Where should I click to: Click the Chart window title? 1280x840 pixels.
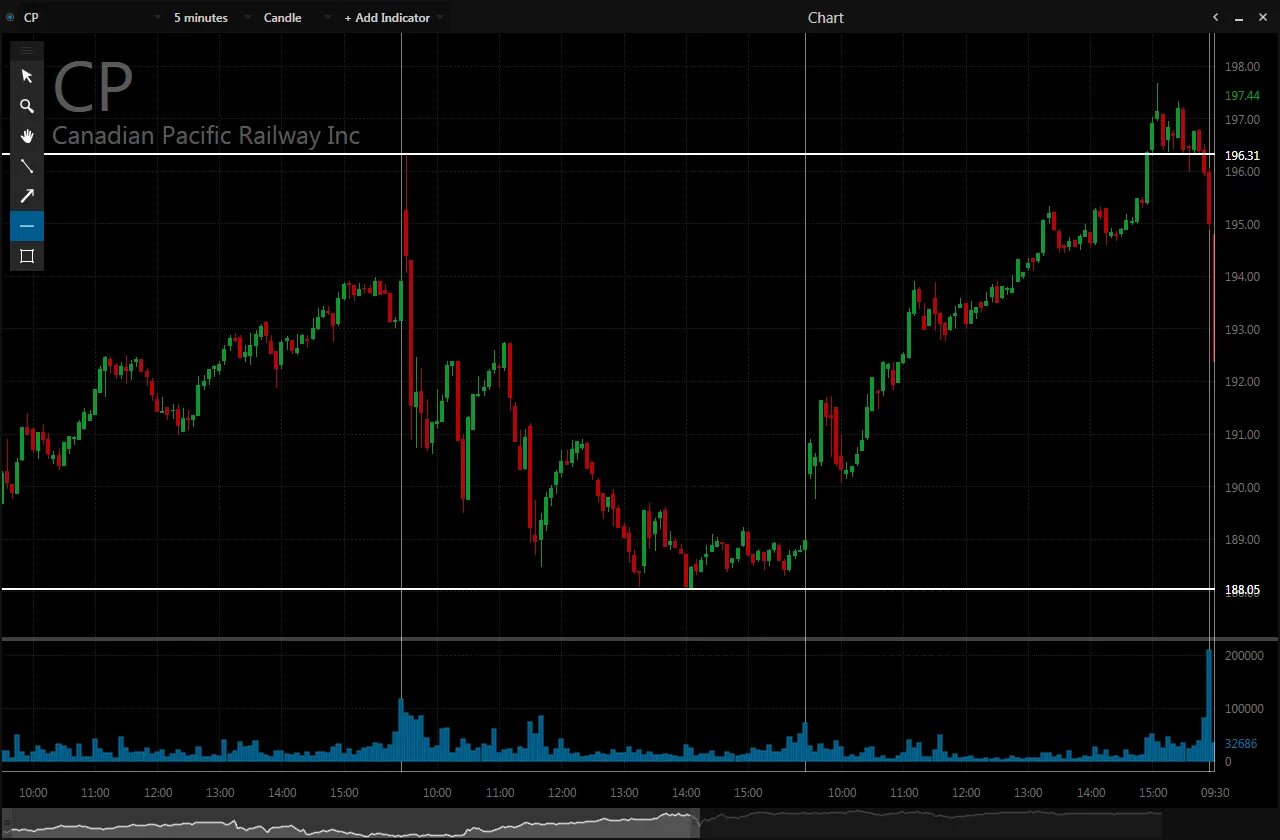(x=826, y=17)
